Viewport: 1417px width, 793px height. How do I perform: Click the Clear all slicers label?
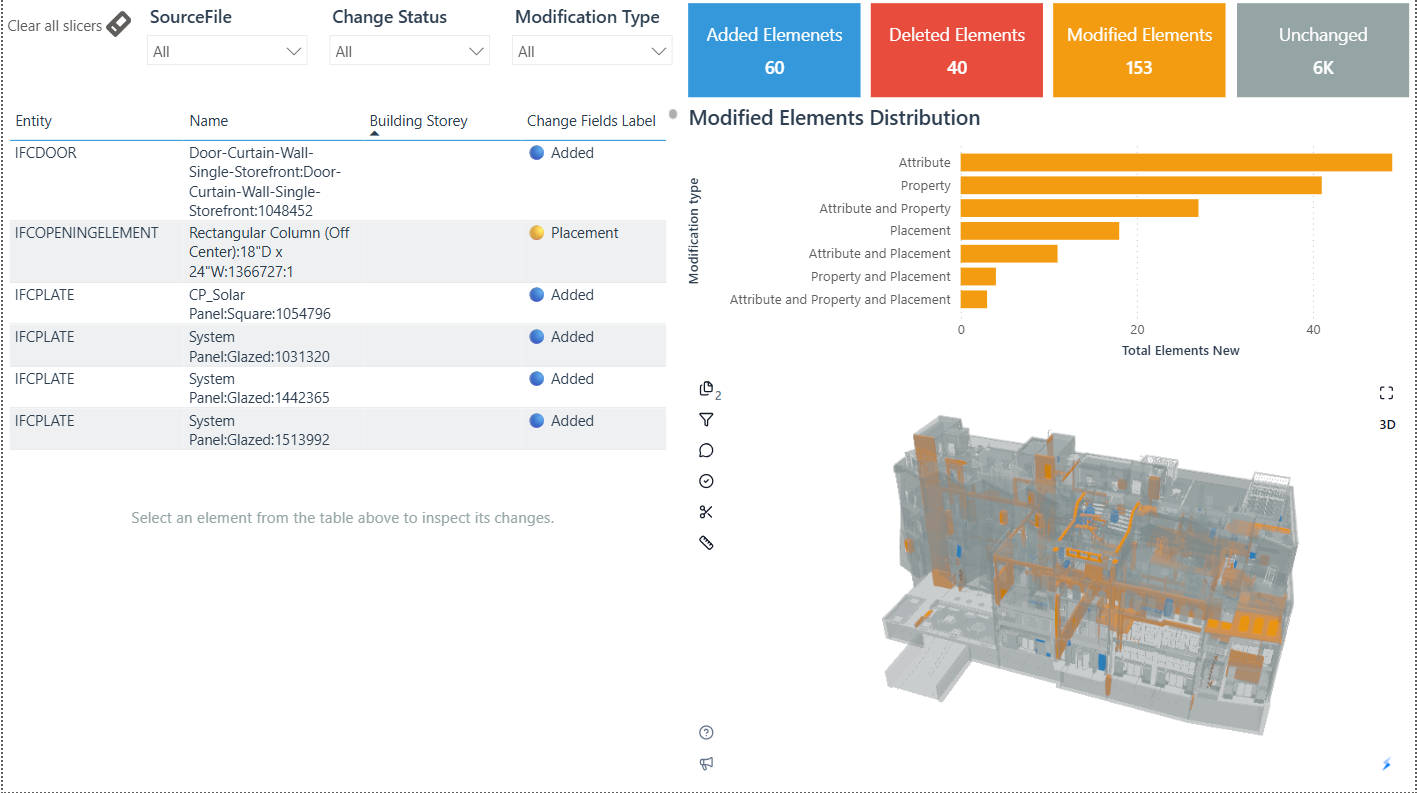point(55,25)
